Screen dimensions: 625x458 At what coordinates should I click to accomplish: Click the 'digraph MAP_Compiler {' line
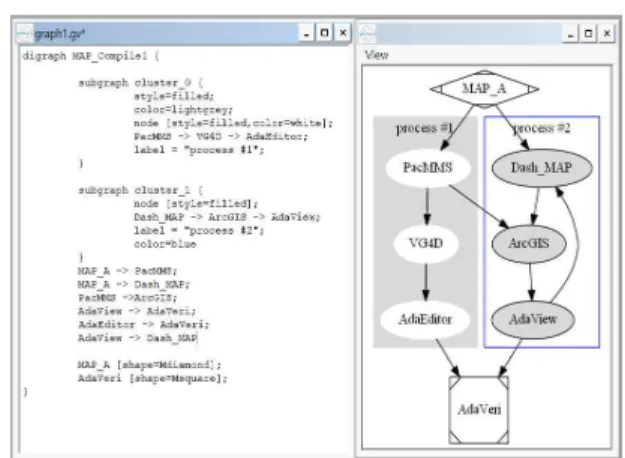(x=91, y=56)
